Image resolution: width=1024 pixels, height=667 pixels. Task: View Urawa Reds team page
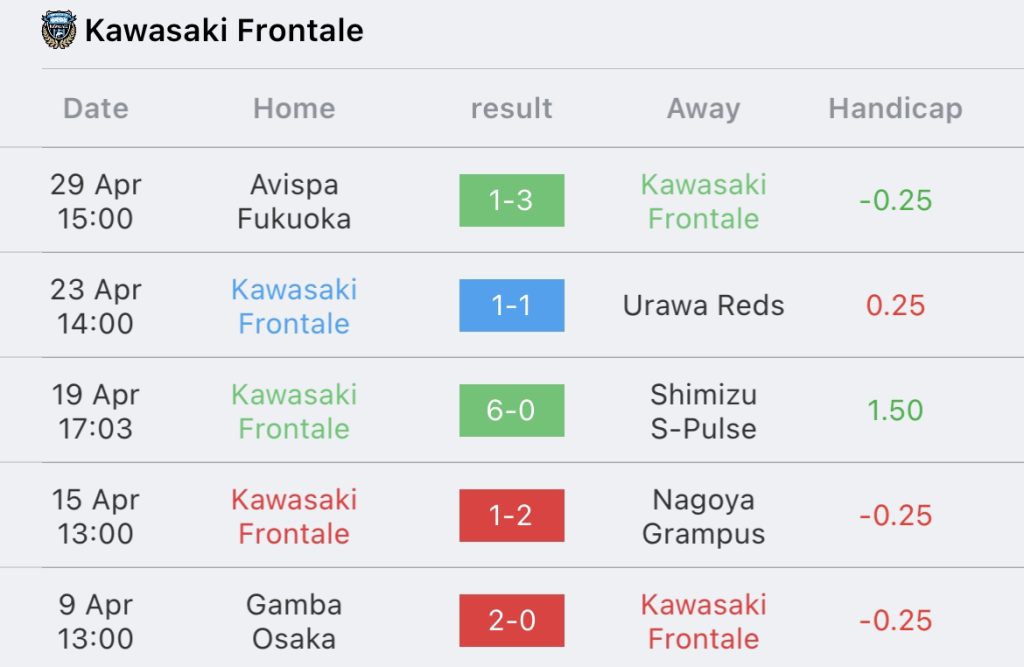coord(703,305)
